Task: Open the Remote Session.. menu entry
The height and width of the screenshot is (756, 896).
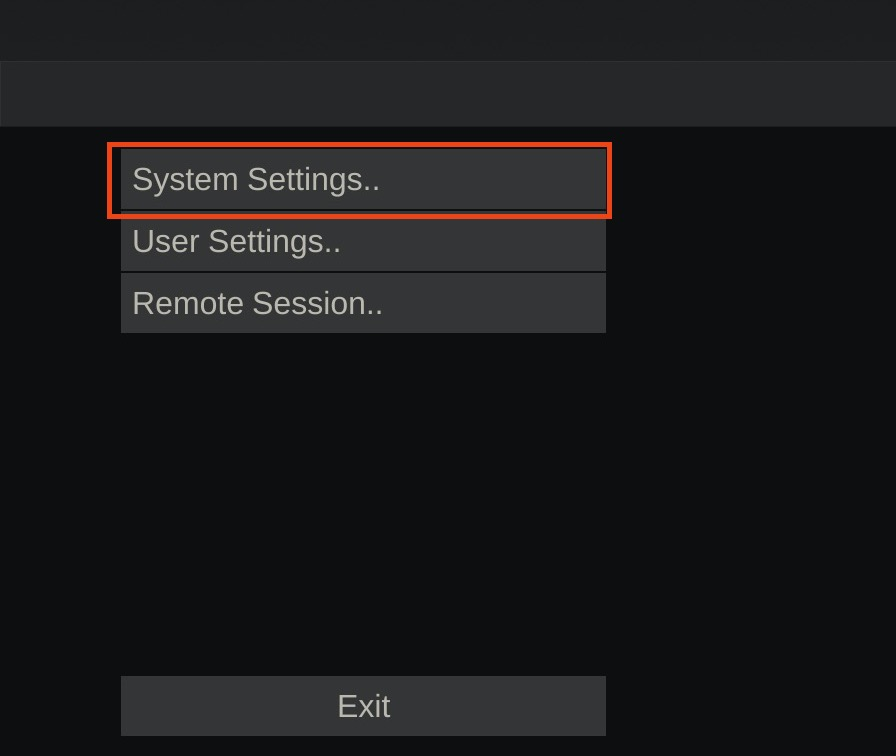Action: (363, 303)
